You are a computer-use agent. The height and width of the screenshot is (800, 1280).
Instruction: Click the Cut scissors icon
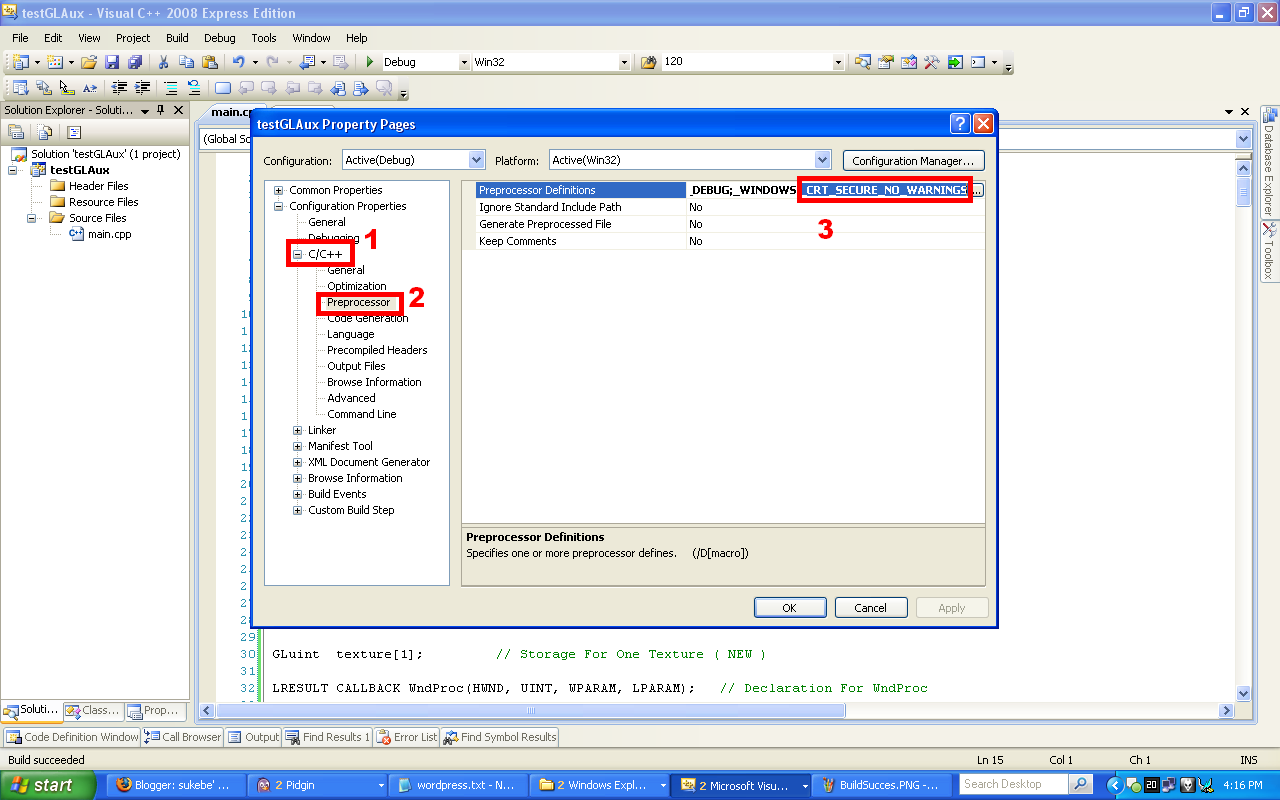[x=163, y=62]
